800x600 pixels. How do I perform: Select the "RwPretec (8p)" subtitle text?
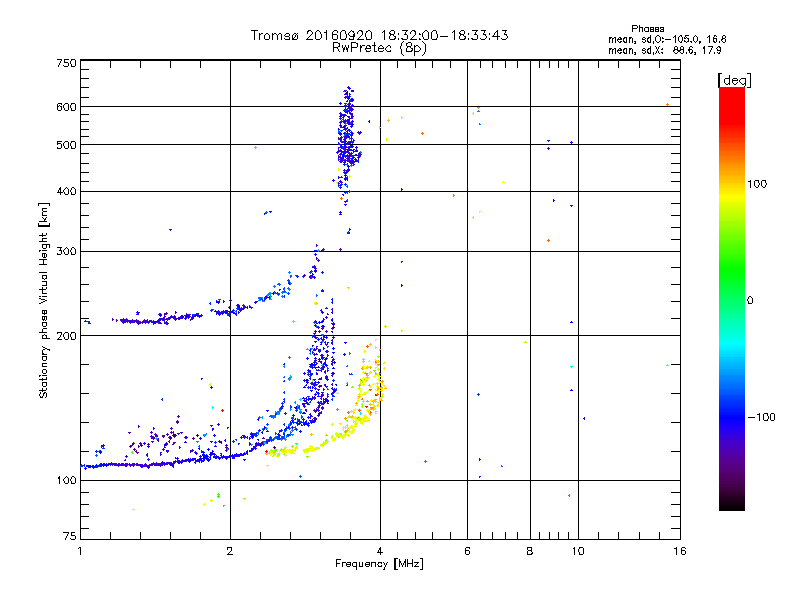379,48
